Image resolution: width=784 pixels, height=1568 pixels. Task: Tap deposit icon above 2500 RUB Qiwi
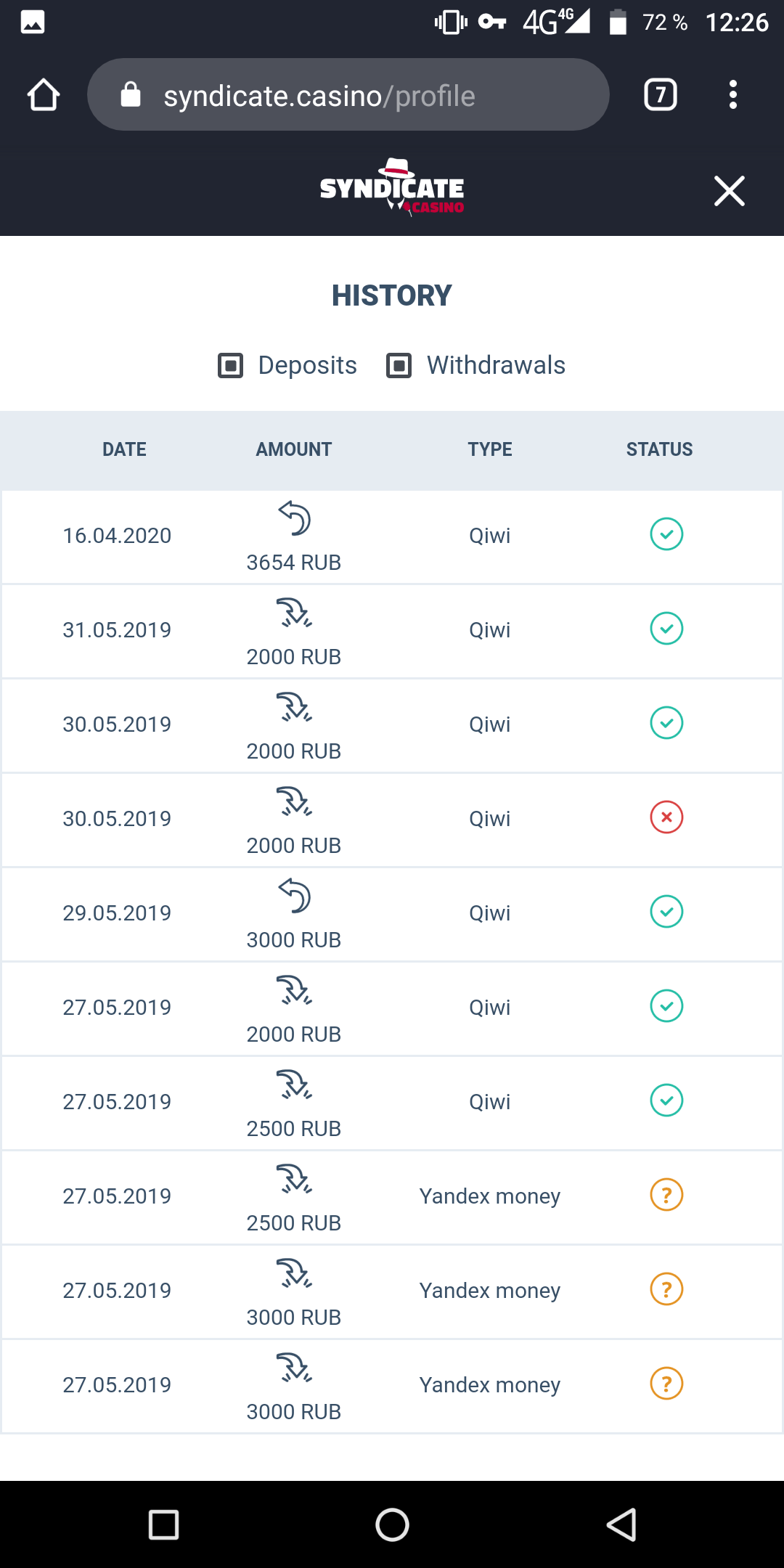coord(294,1085)
